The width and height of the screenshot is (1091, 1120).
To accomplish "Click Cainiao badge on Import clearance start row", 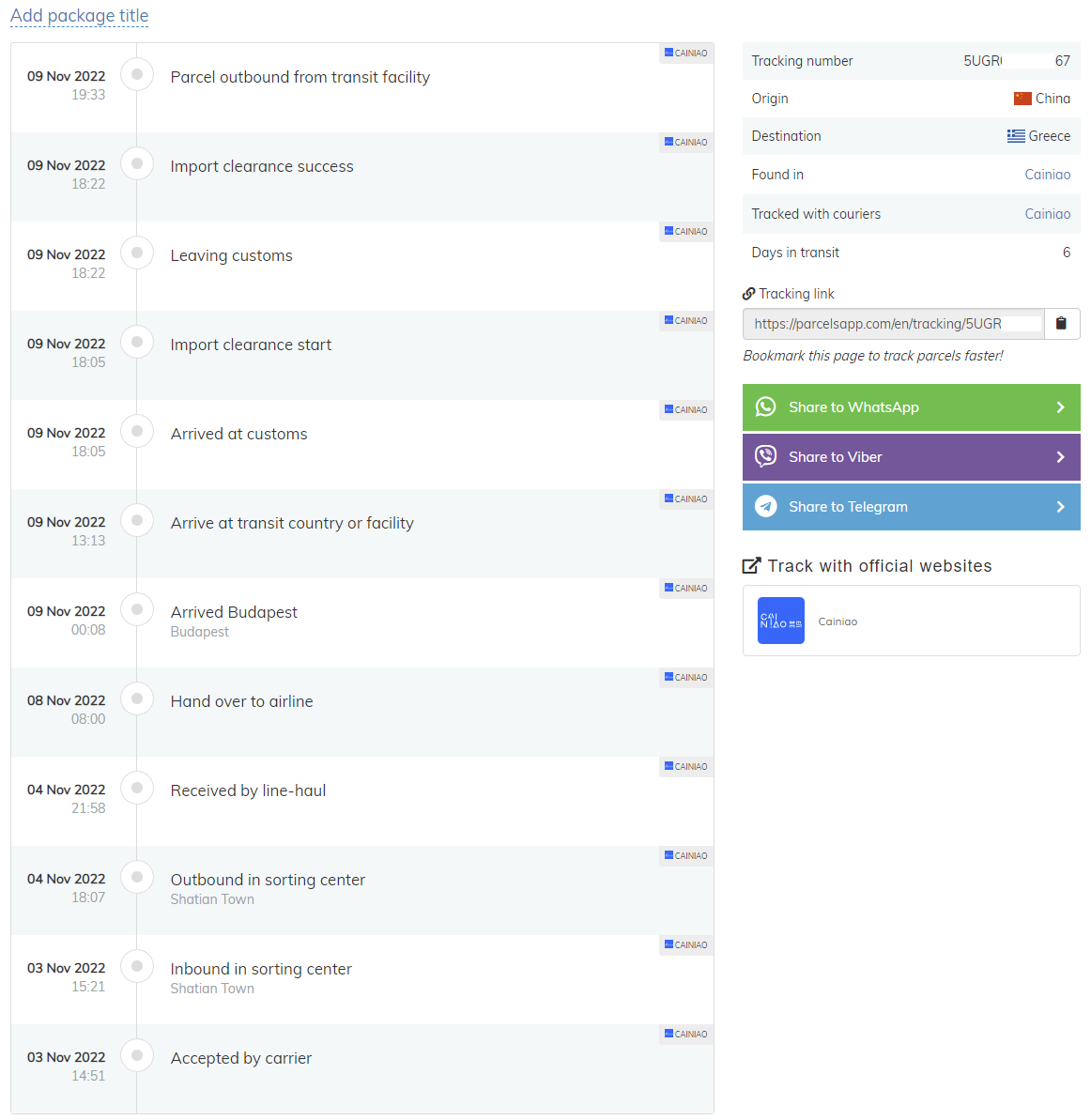I will point(686,321).
